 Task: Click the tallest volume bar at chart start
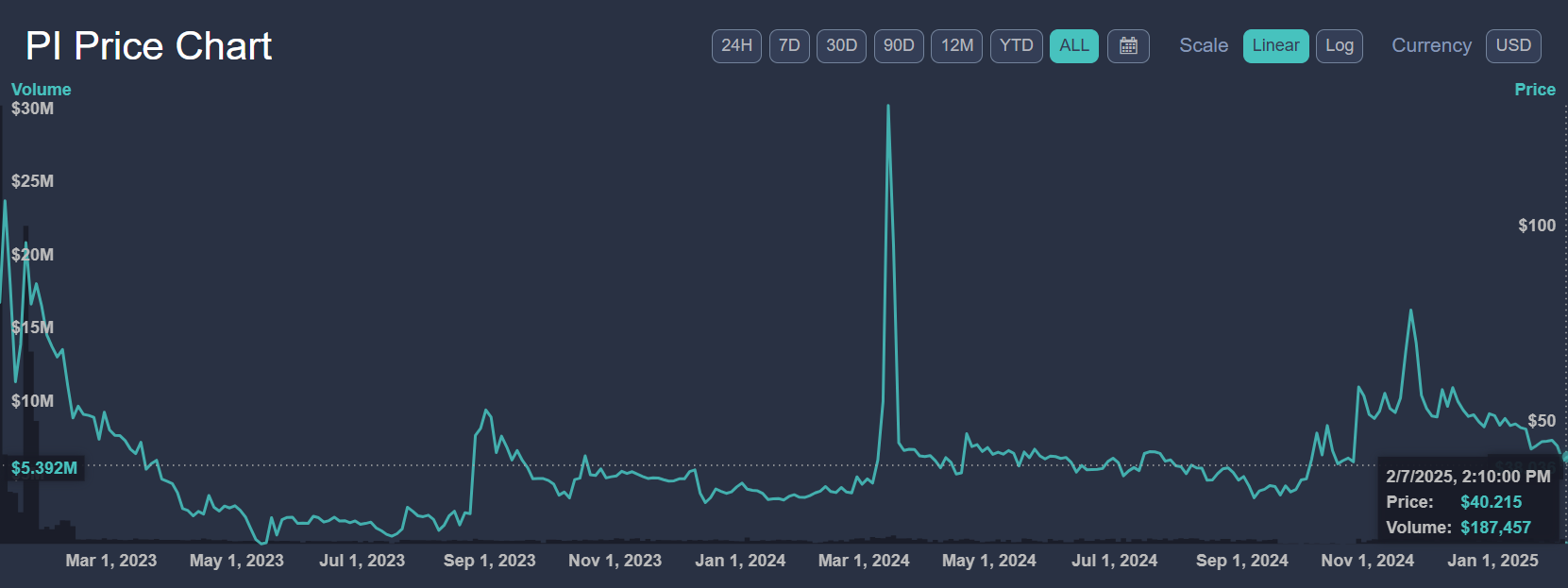click(x=25, y=378)
